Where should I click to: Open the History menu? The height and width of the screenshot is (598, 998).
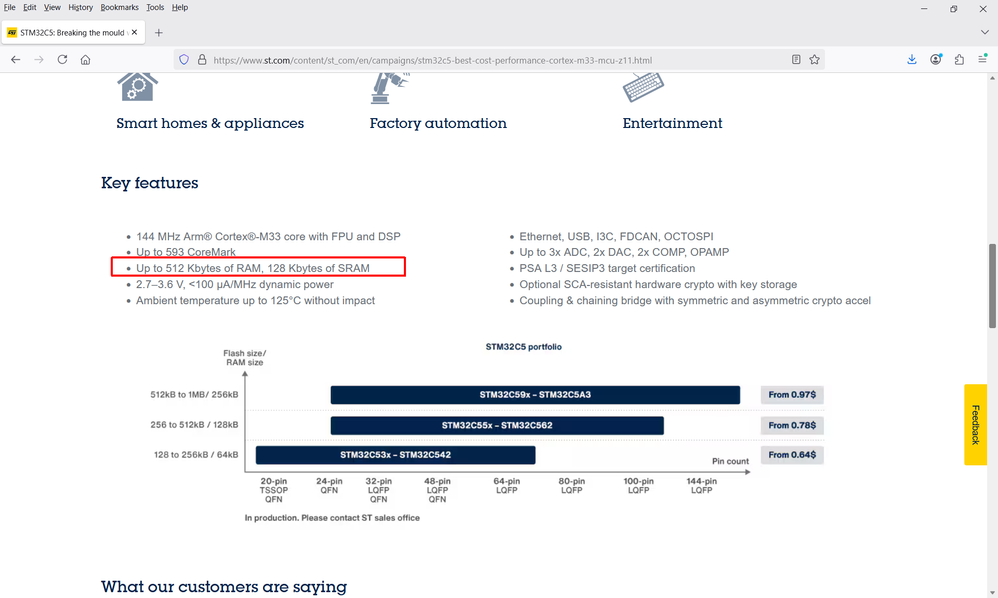[80, 8]
